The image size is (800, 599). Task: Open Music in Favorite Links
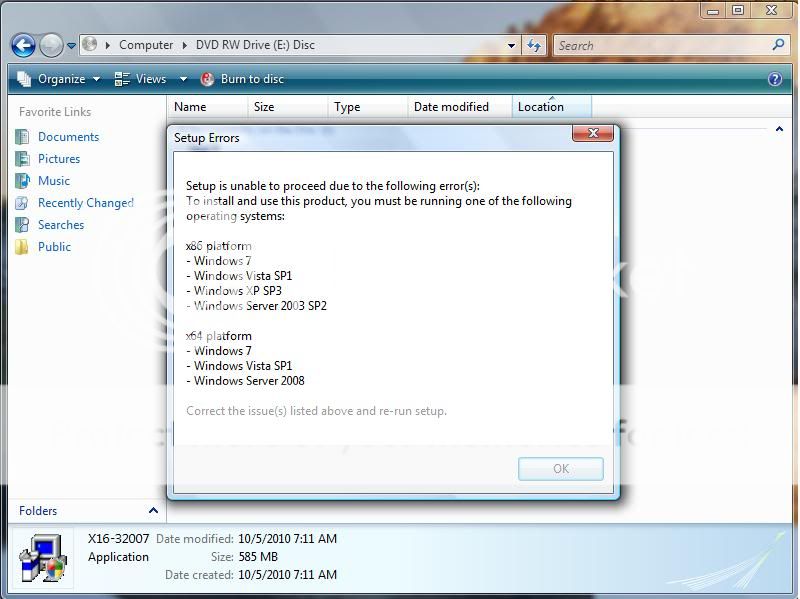(x=54, y=181)
